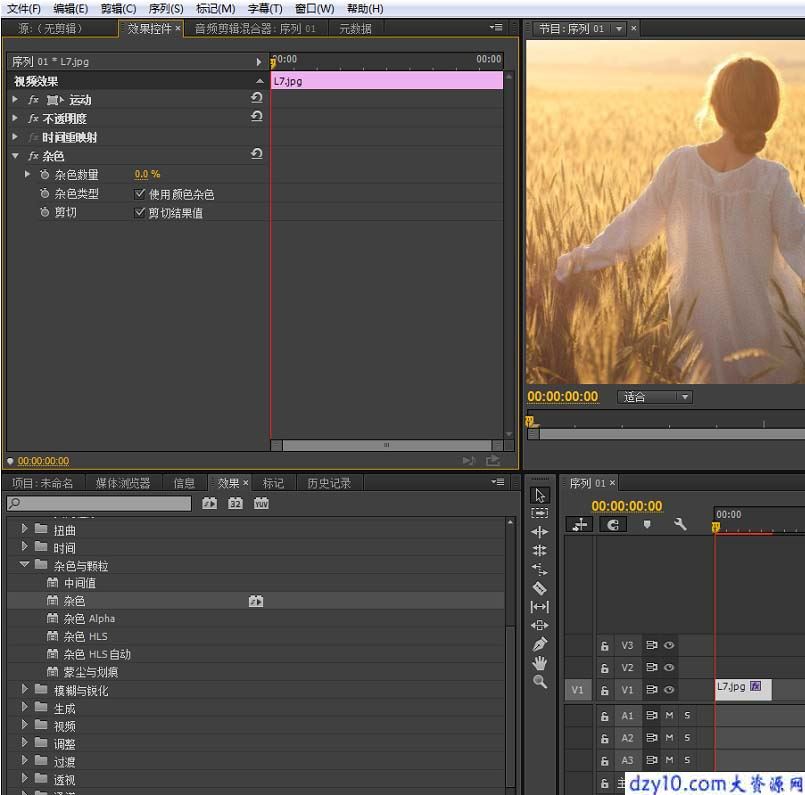This screenshot has height=795, width=805.
Task: Expand 时间重映射 properties
Action: point(15,137)
